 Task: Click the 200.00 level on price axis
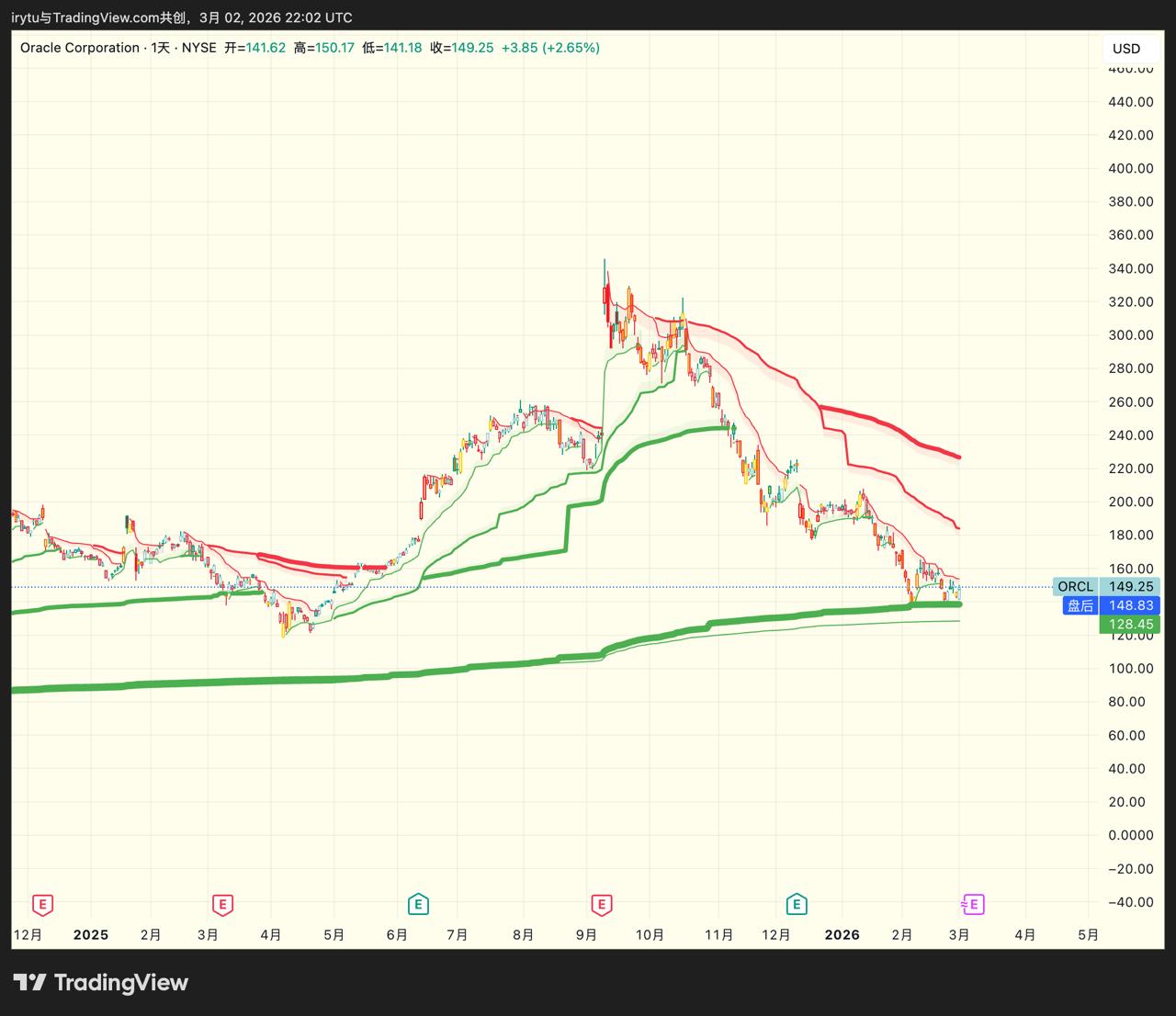pyautogui.click(x=1131, y=502)
